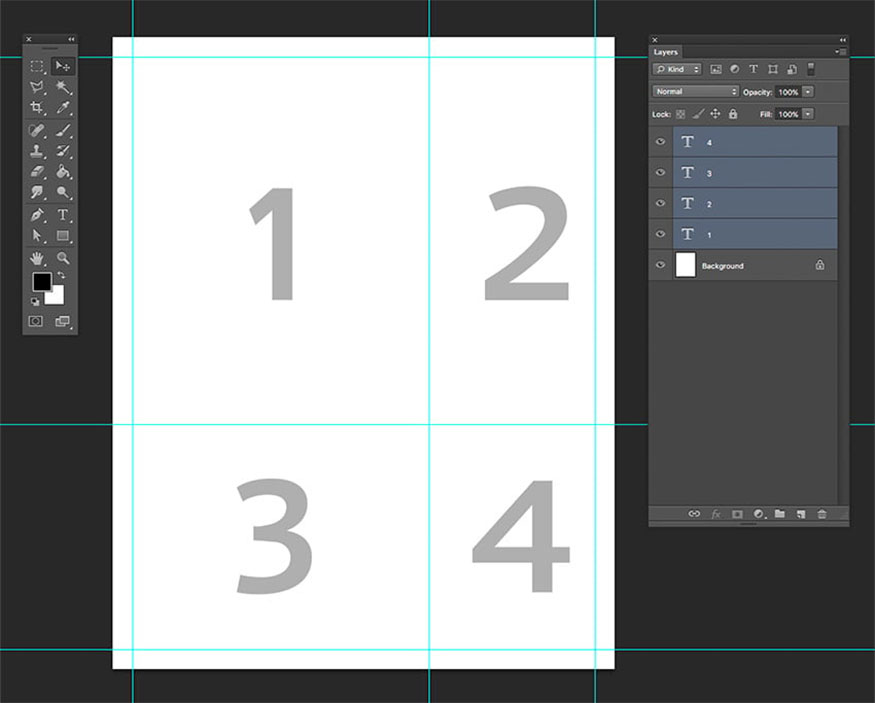Filter for pixel layers

(716, 69)
